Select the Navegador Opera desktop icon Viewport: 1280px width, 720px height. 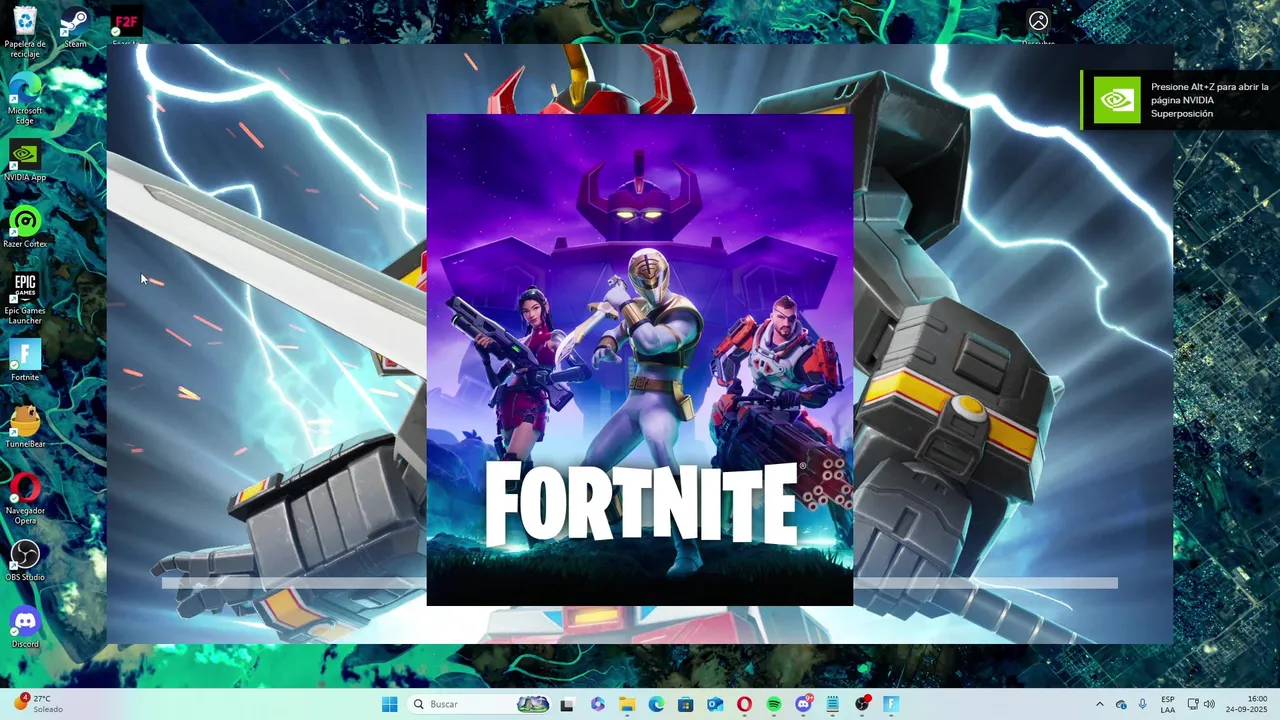click(x=25, y=499)
